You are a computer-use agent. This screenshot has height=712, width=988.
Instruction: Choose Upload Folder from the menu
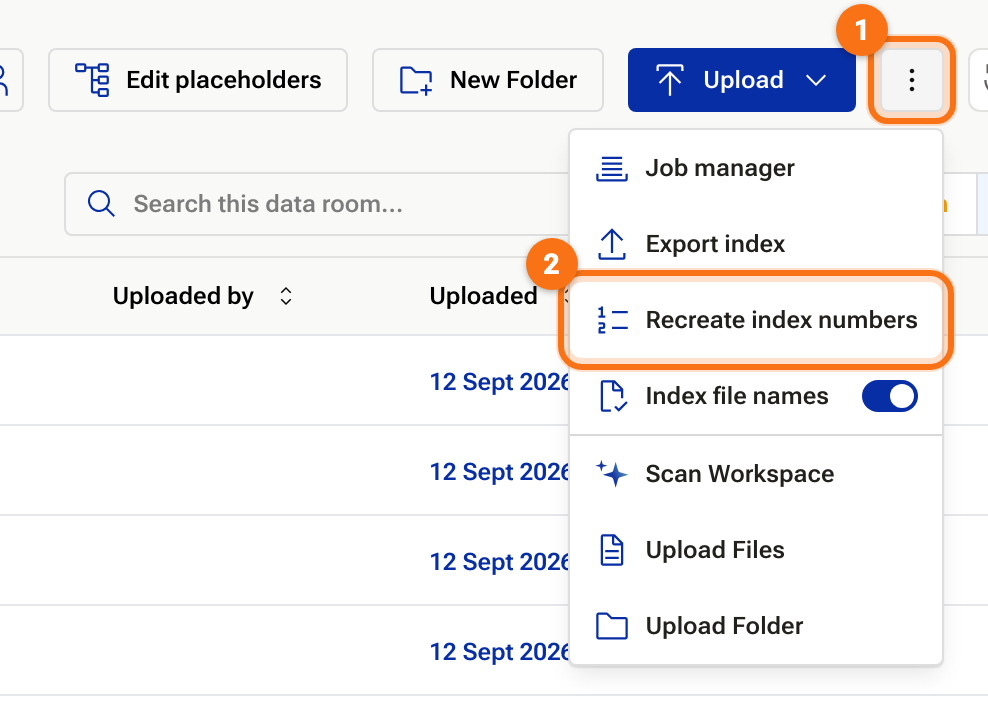[x=756, y=626]
